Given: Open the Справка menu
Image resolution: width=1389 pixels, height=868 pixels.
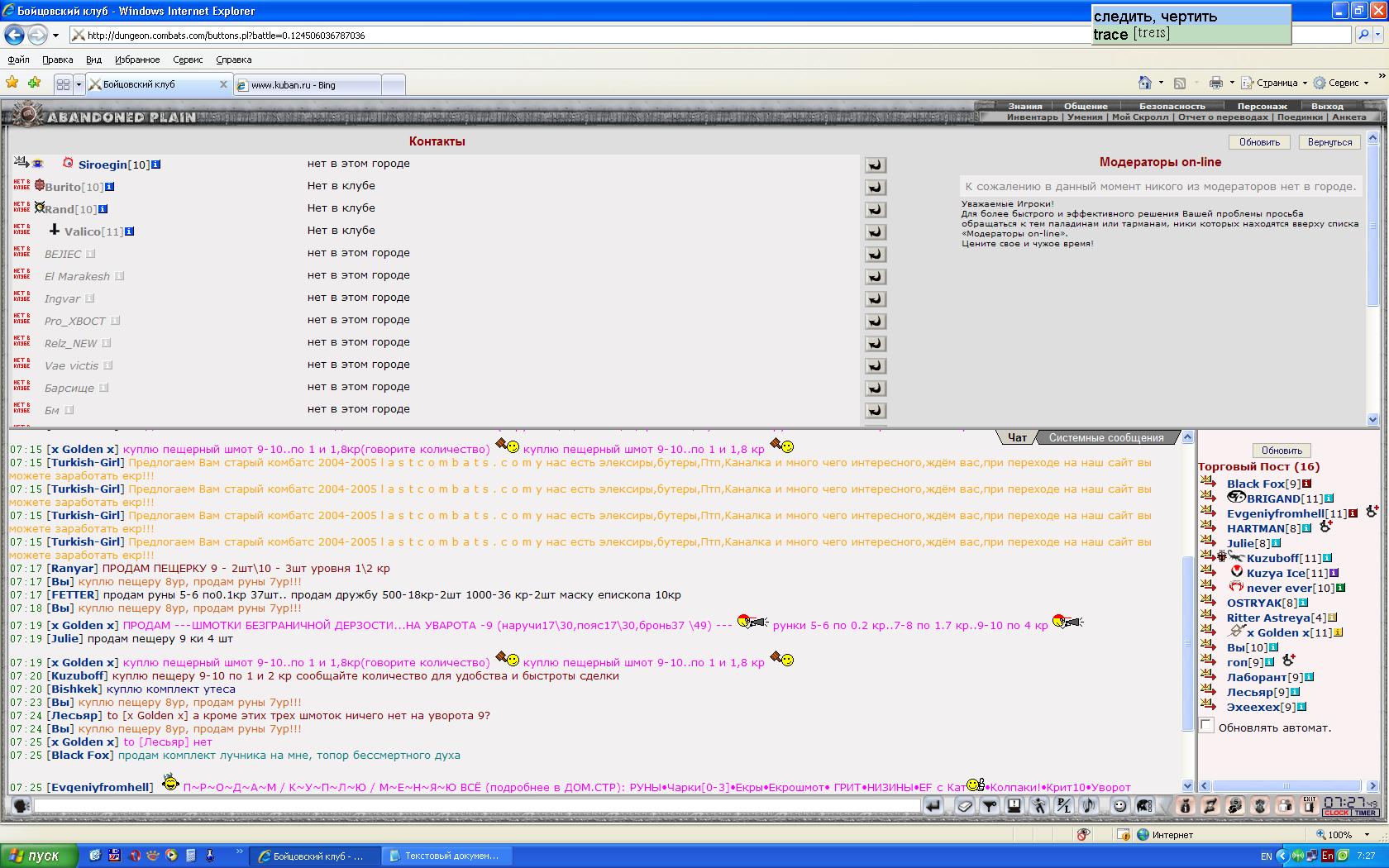Looking at the screenshot, I should 233,60.
